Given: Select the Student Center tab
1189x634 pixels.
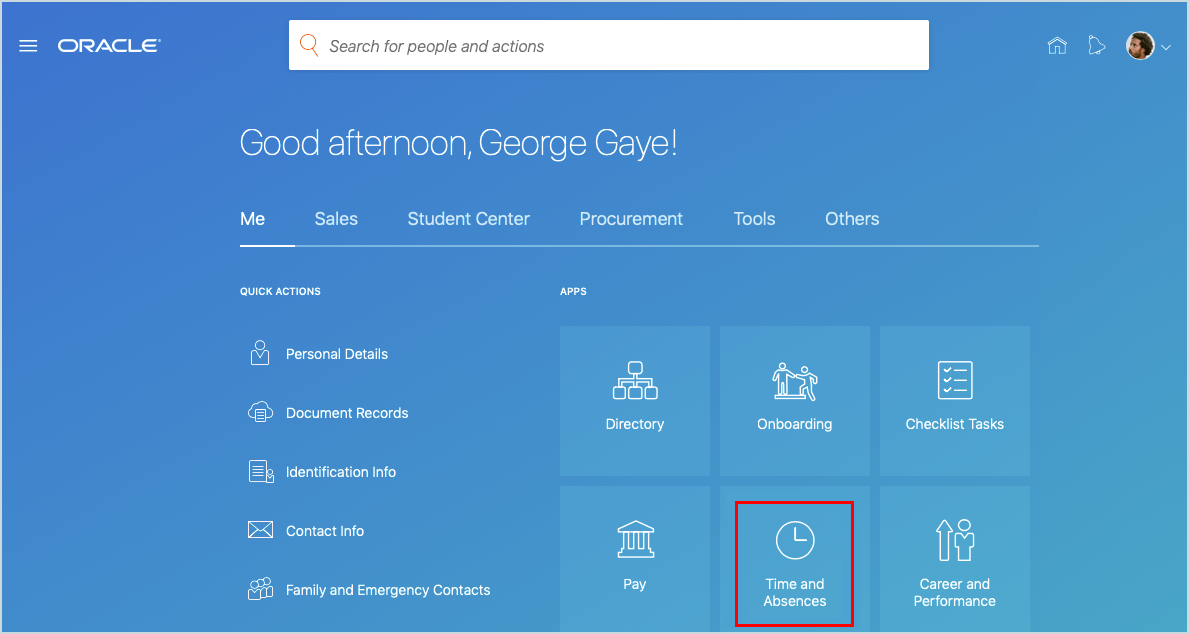Looking at the screenshot, I should click(468, 219).
